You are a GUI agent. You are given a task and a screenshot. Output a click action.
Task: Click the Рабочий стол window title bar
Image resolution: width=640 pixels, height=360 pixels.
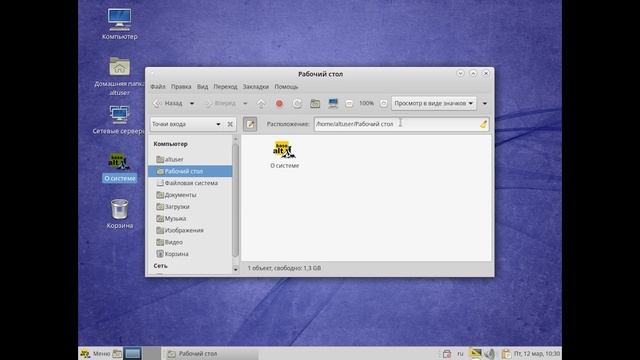click(x=320, y=74)
